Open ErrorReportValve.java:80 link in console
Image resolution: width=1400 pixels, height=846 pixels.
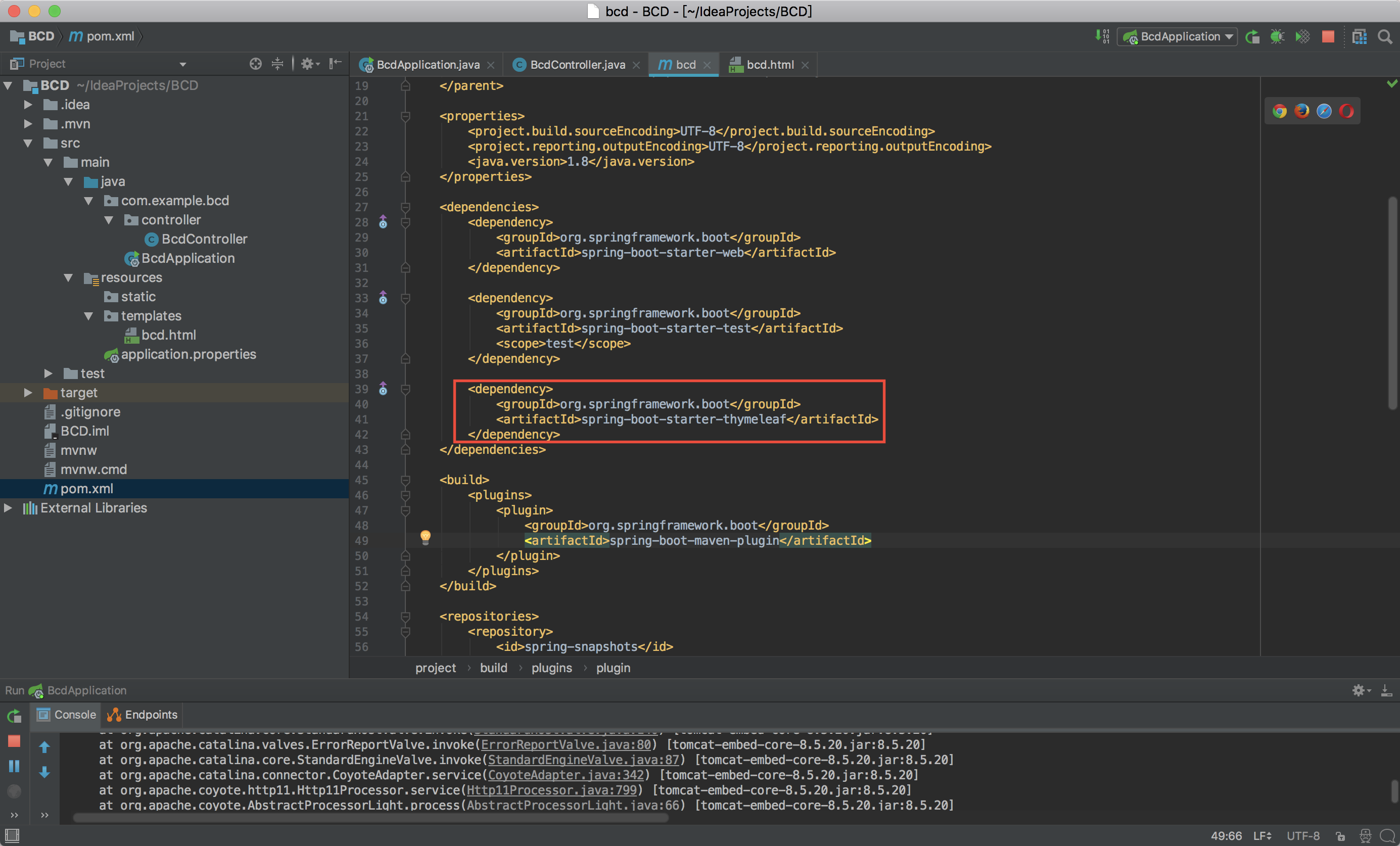click(566, 744)
